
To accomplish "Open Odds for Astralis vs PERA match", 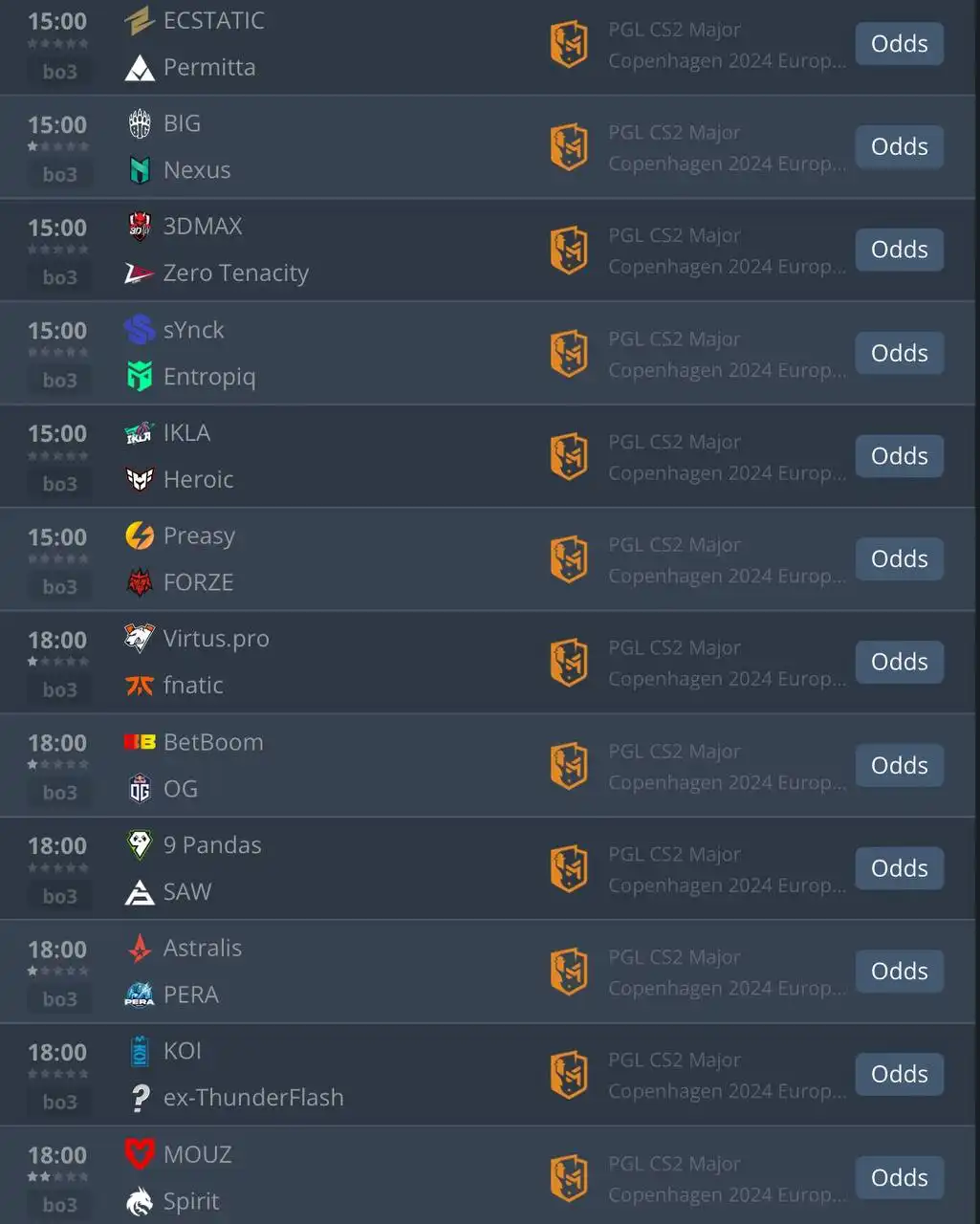I will (899, 972).
